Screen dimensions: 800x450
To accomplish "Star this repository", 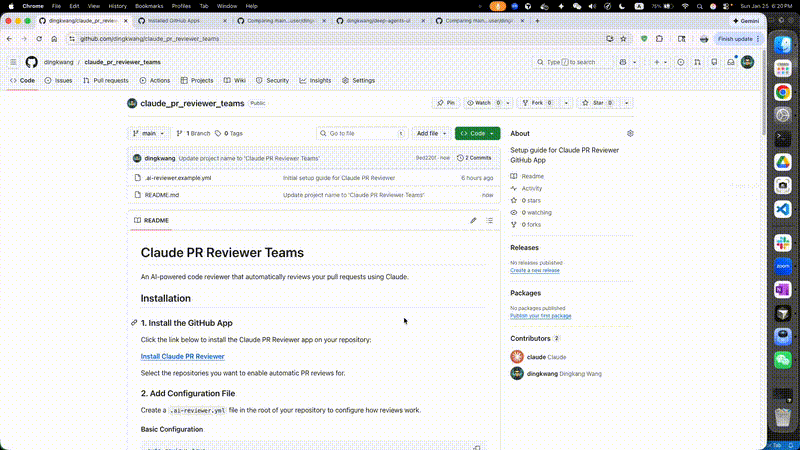I will point(598,103).
